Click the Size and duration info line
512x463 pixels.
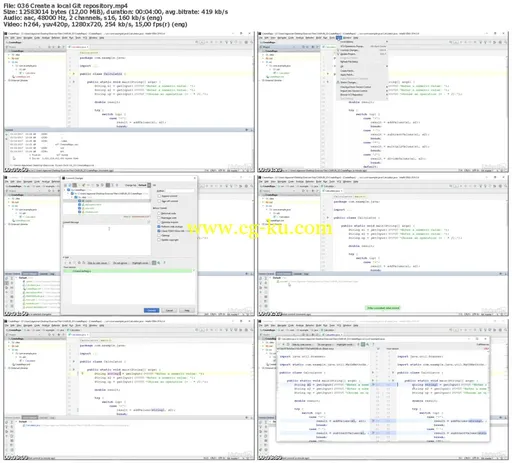pyautogui.click(x=116, y=12)
